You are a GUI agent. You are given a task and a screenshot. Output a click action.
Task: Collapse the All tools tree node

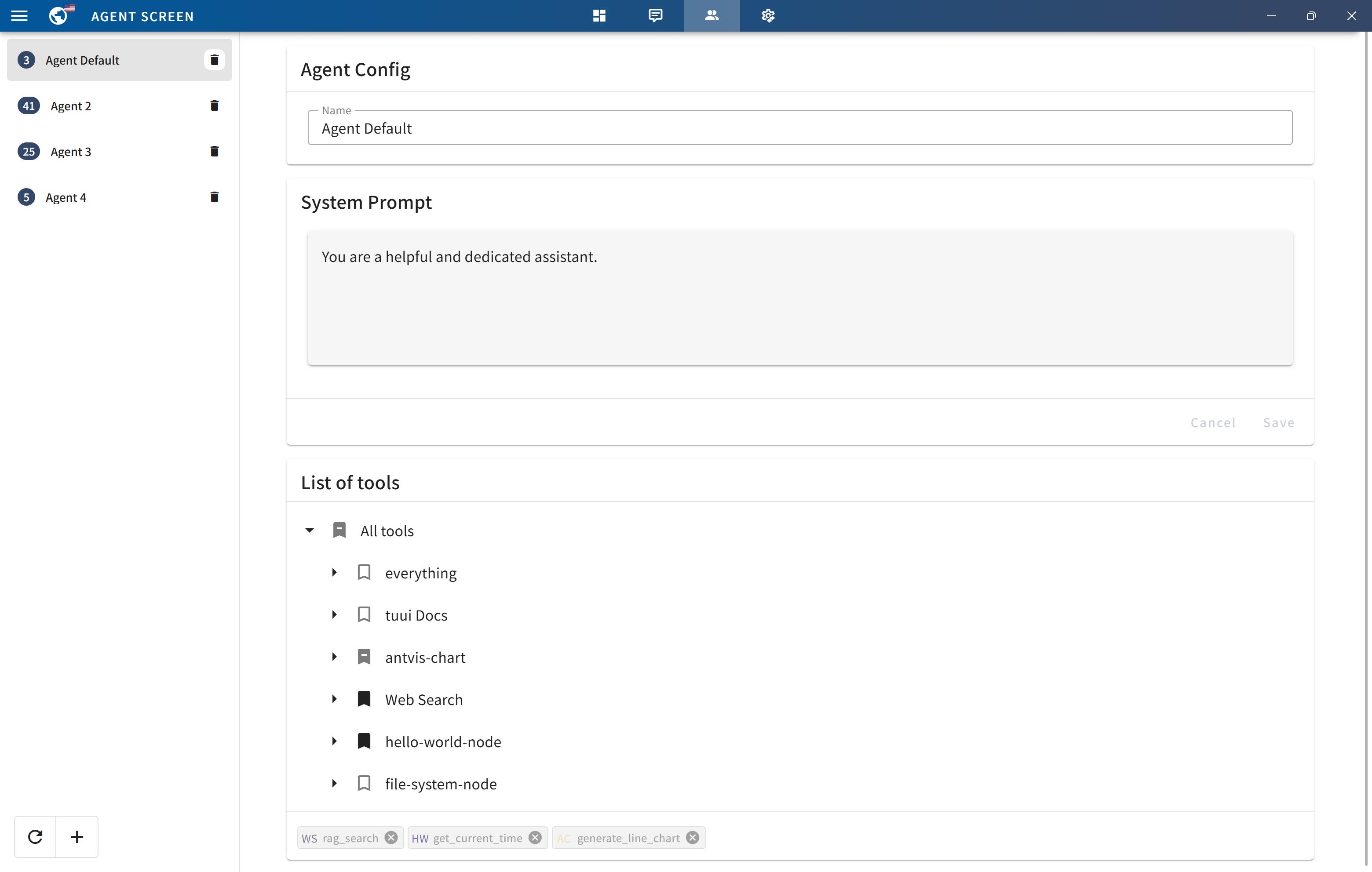(x=310, y=530)
